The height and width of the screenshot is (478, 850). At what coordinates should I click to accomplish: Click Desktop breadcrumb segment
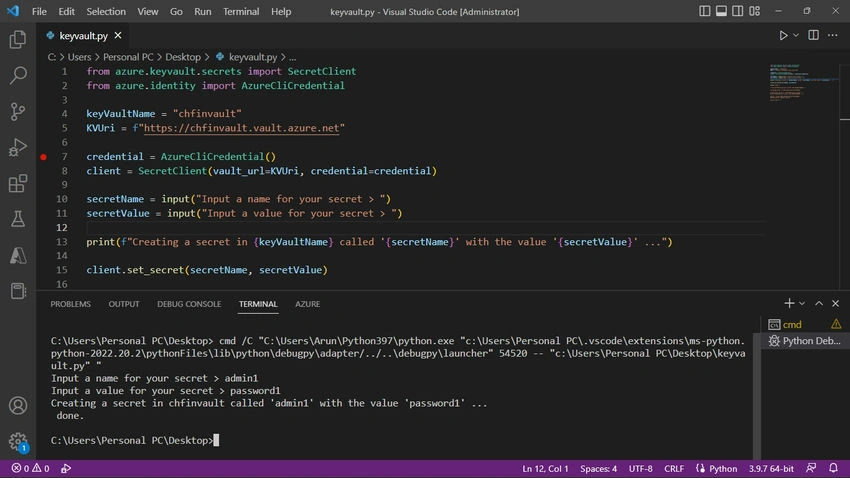183,57
